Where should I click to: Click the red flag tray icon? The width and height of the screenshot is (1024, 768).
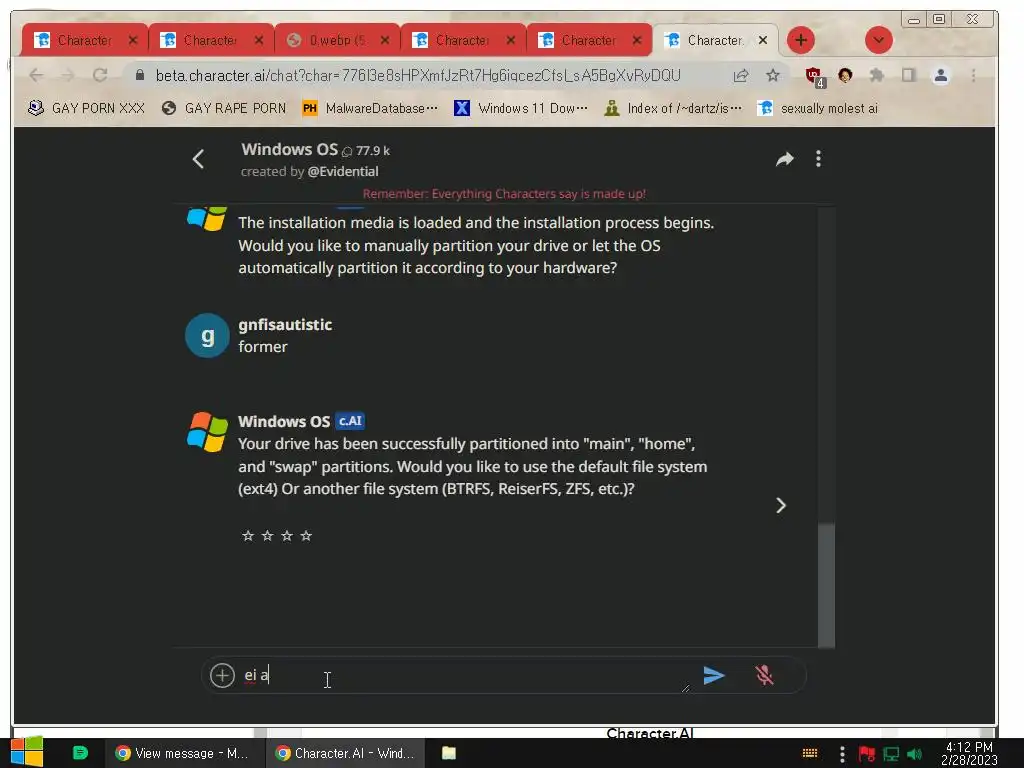tap(867, 754)
